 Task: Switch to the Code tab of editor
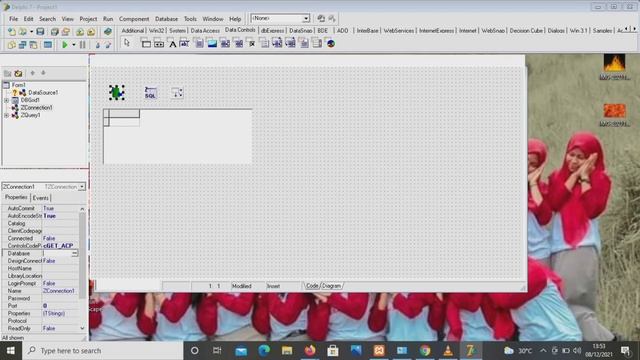[312, 286]
